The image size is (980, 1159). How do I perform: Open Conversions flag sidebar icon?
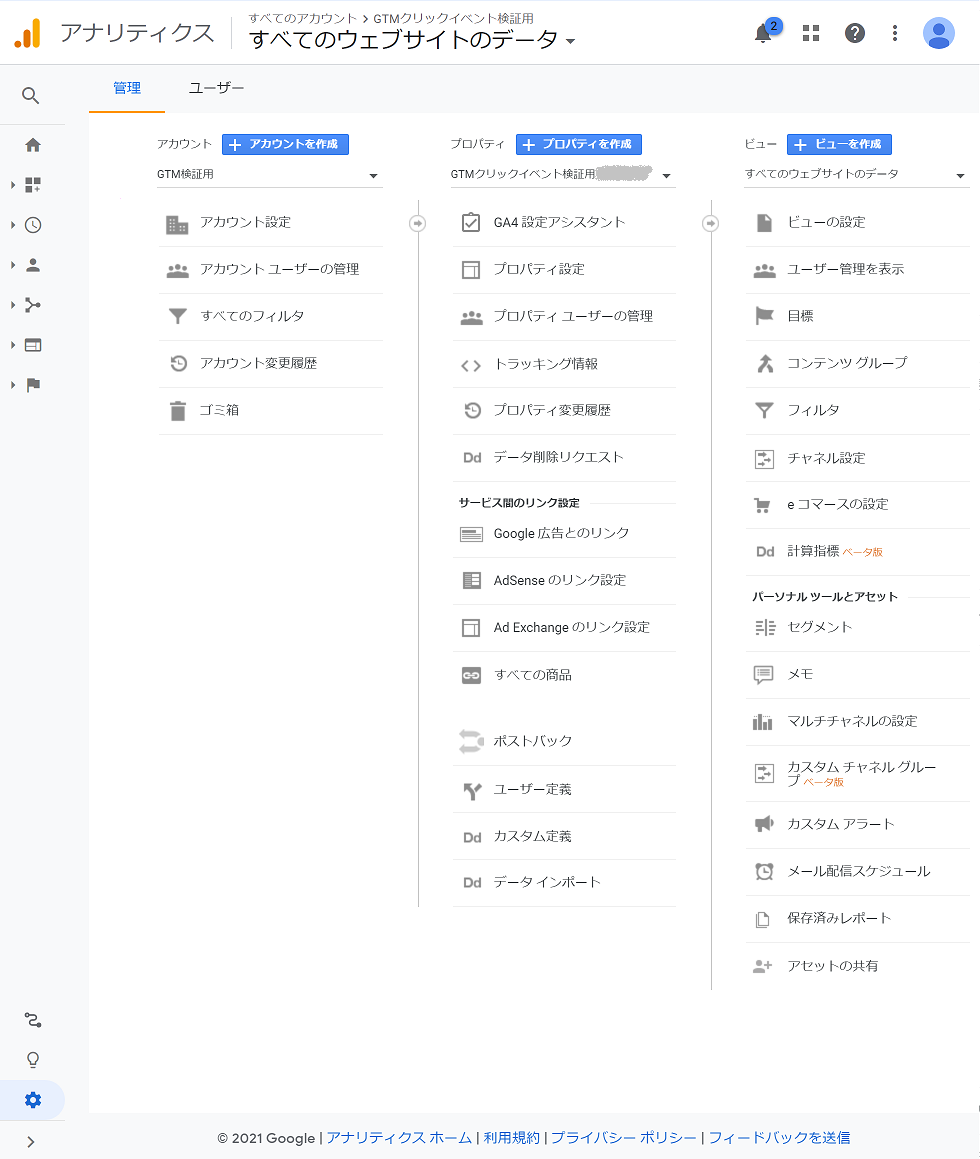pyautogui.click(x=33, y=384)
